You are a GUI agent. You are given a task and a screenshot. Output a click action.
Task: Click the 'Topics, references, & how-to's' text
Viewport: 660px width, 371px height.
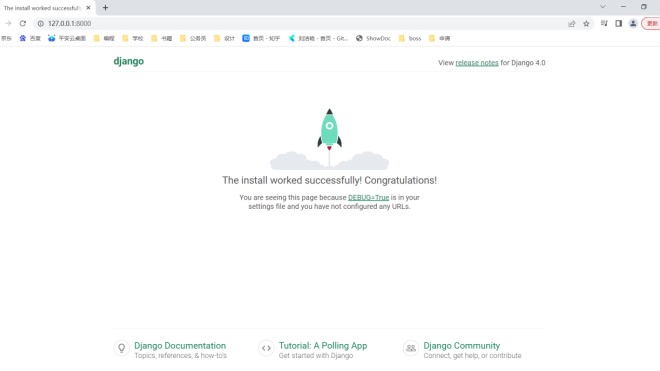(x=180, y=356)
